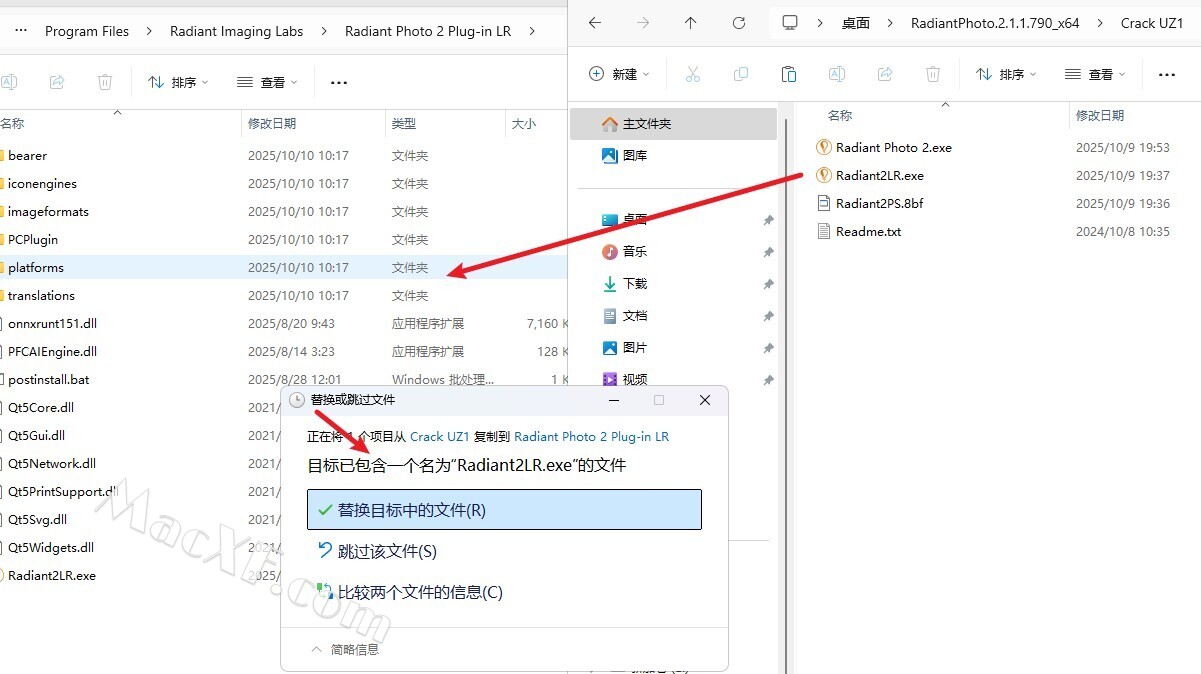
Task: Click the Crack UZ1 link in dialog
Action: [x=440, y=437]
